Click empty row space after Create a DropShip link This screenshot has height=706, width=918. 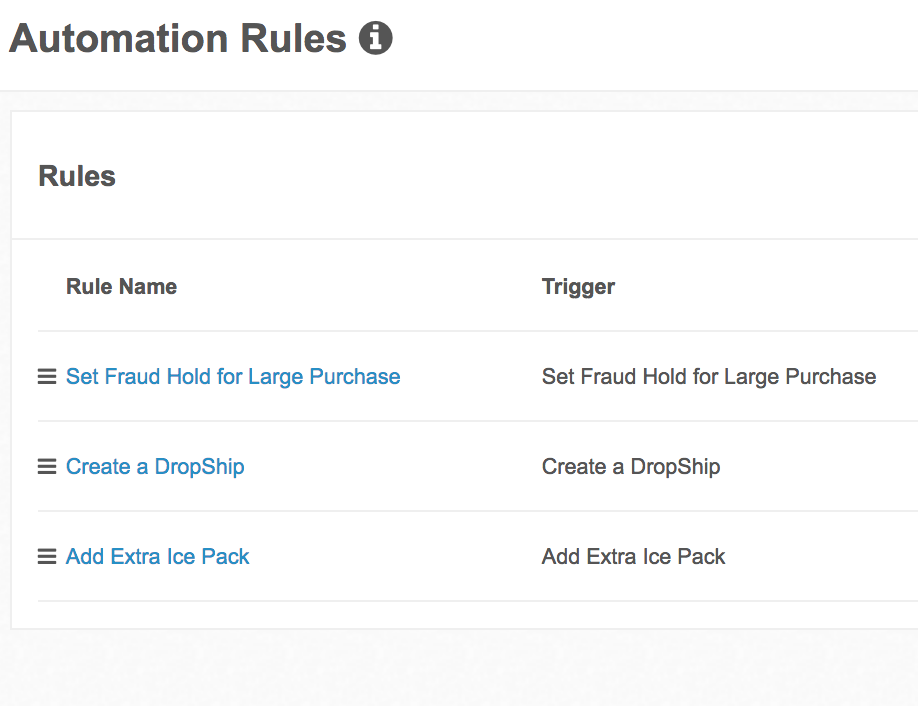click(x=390, y=467)
